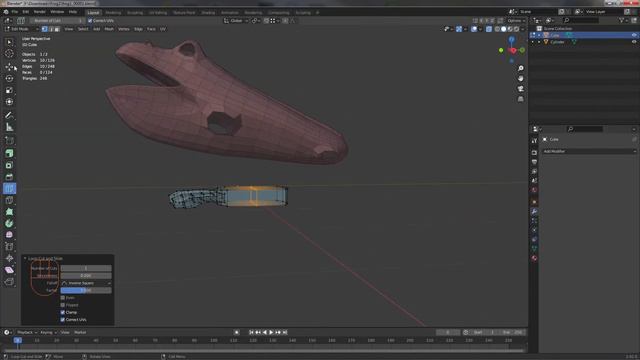Select the Spin tool
This screenshot has height=360, width=640.
click(9, 224)
